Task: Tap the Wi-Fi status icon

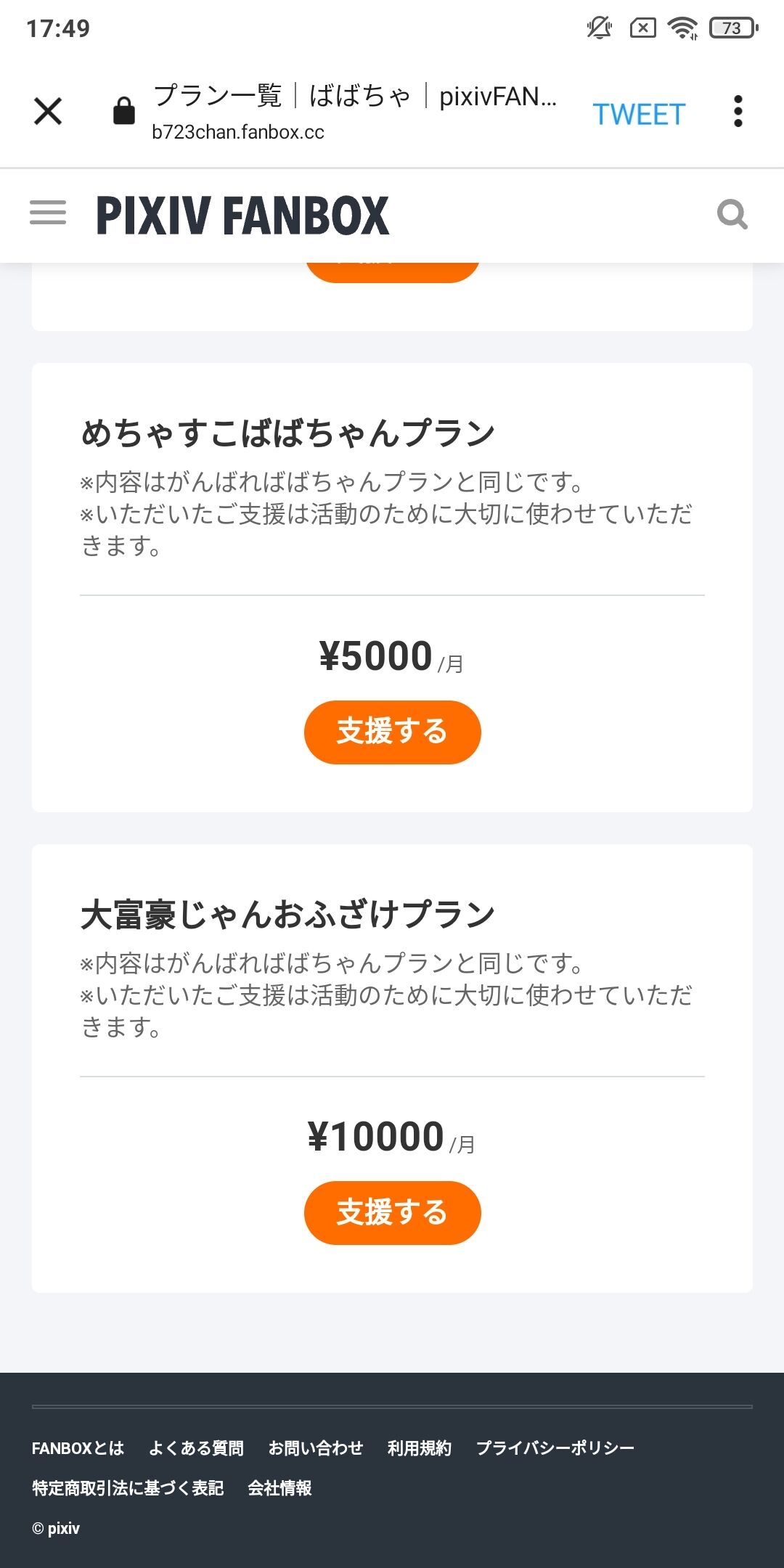Action: (x=682, y=28)
